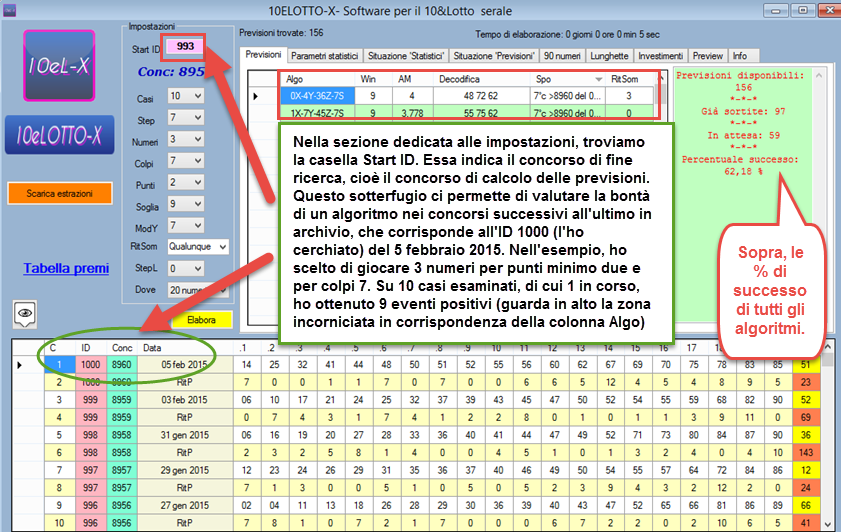Click Conc cell 8958 in row 5
The image size is (841, 532).
(x=122, y=435)
